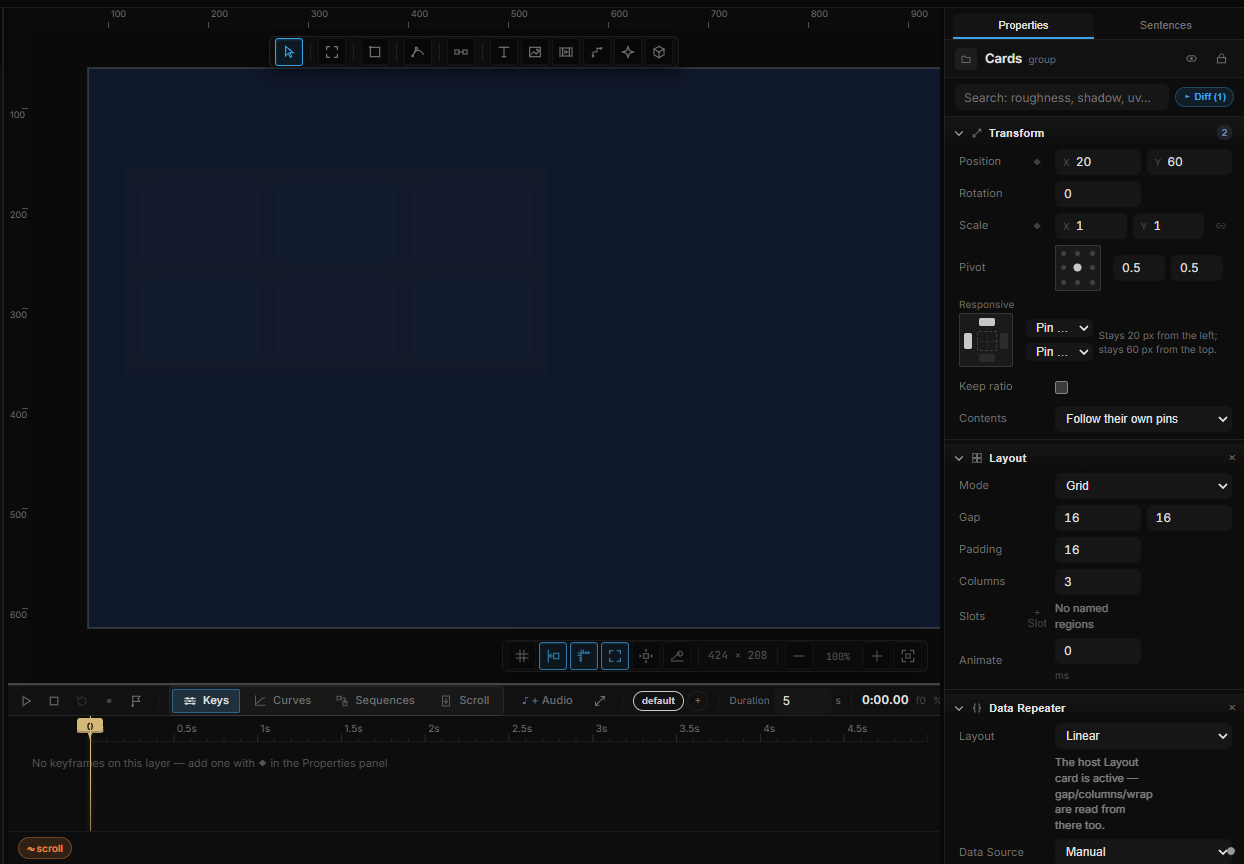The image size is (1244, 864).
Task: Toggle visibility eye for Cards group
Action: pos(1191,59)
